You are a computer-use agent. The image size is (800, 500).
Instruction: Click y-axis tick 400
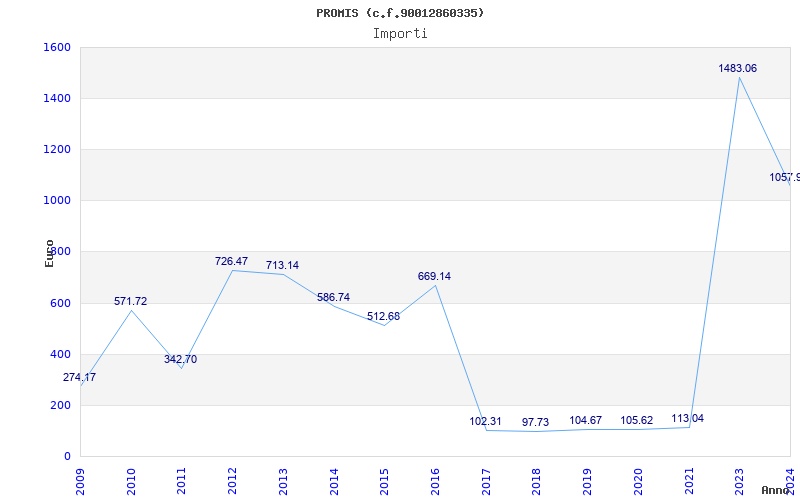click(60, 355)
